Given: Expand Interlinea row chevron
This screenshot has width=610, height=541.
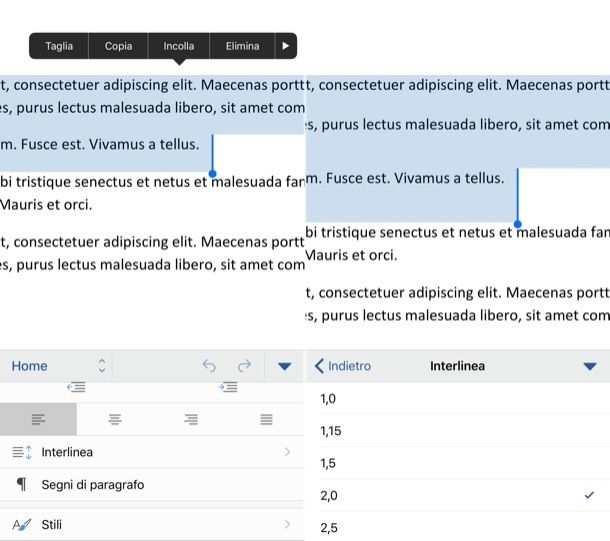Looking at the screenshot, I should click(x=287, y=452).
